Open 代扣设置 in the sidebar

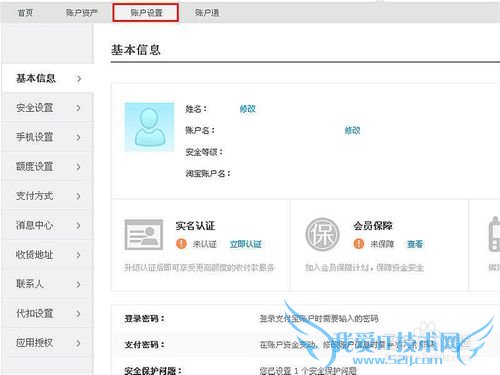point(47,314)
